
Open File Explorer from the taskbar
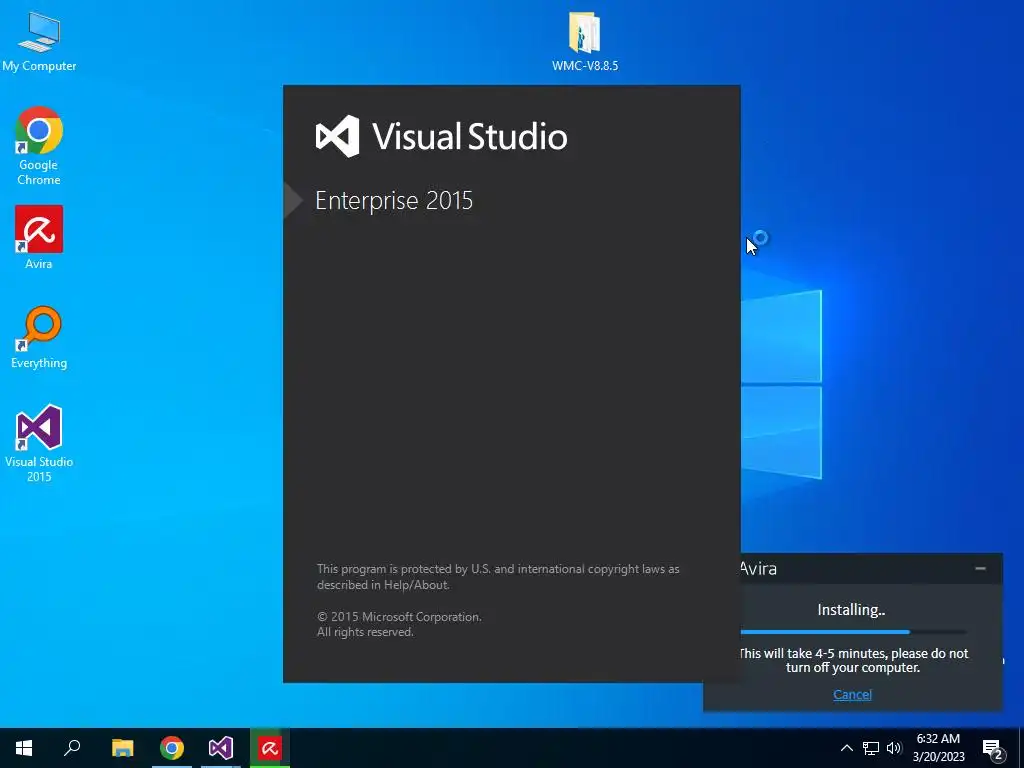click(x=122, y=748)
